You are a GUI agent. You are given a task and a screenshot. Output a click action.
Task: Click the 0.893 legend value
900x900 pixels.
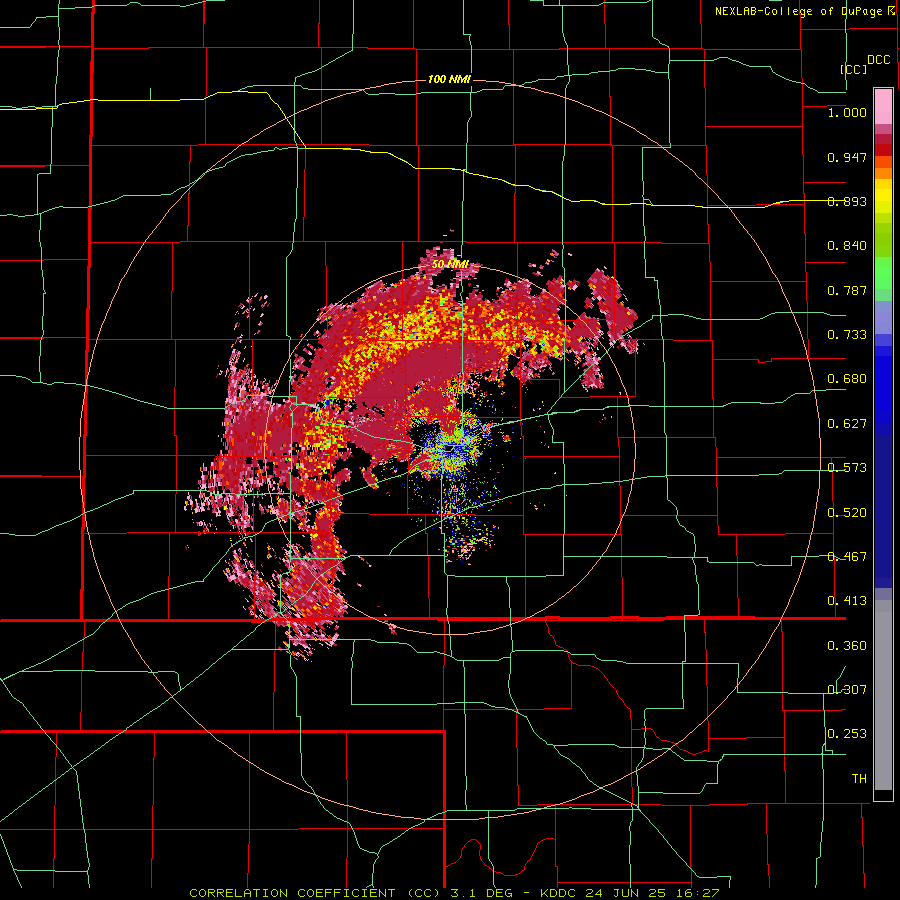click(x=847, y=201)
